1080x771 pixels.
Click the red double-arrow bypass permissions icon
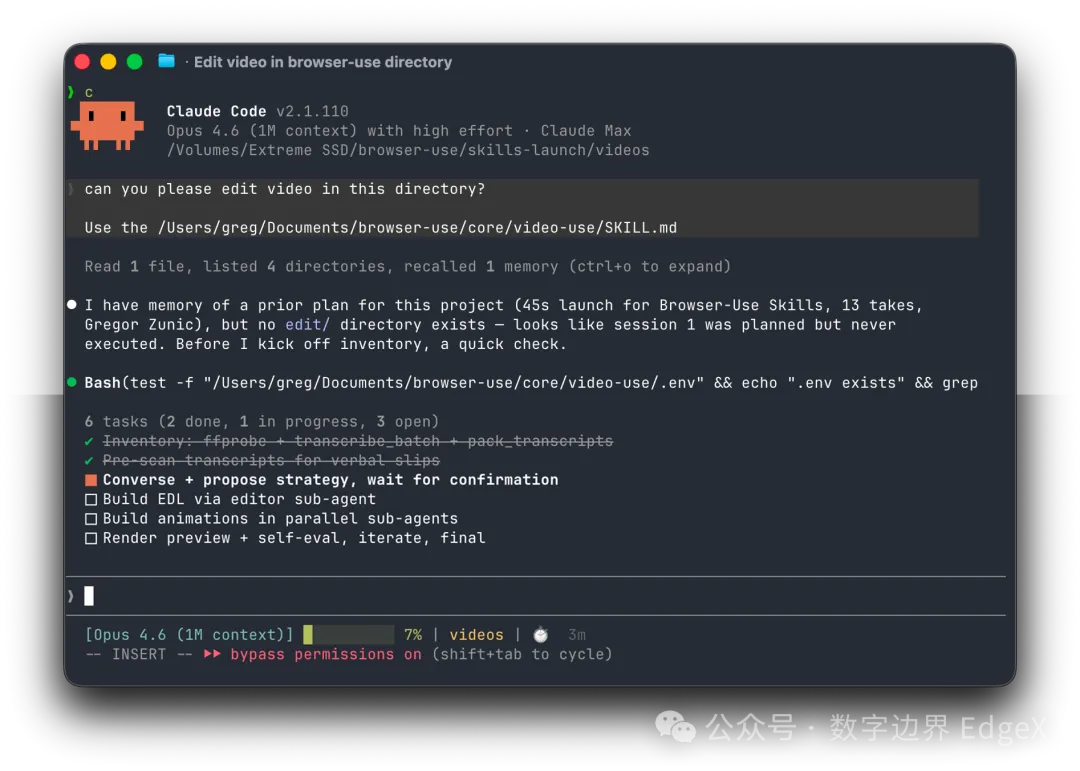(212, 654)
